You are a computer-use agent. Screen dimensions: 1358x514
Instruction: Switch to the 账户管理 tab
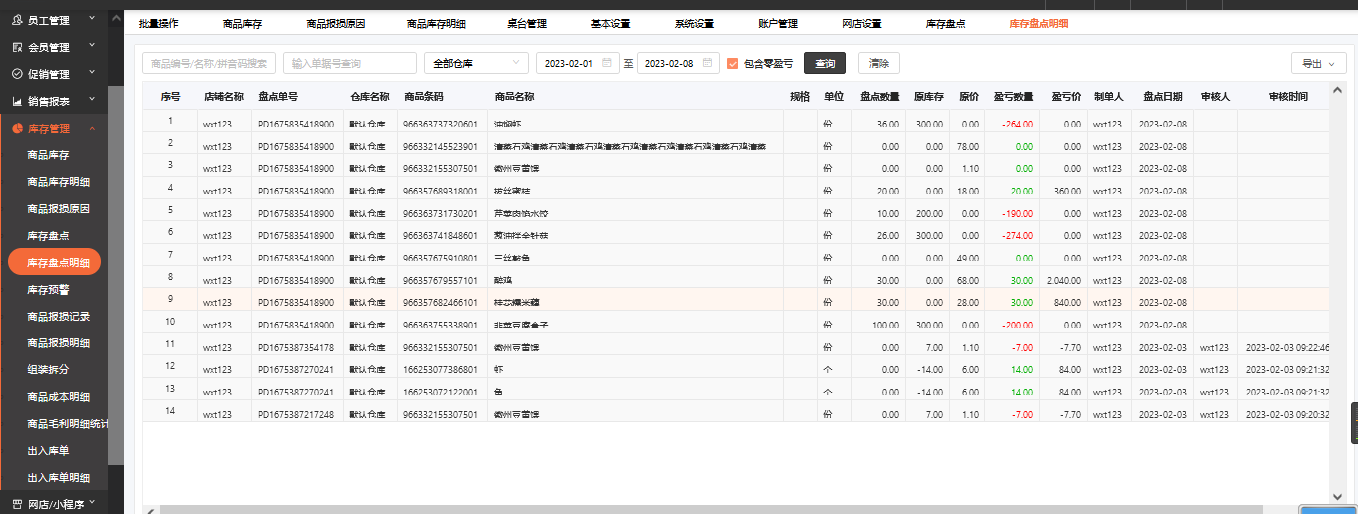778,23
